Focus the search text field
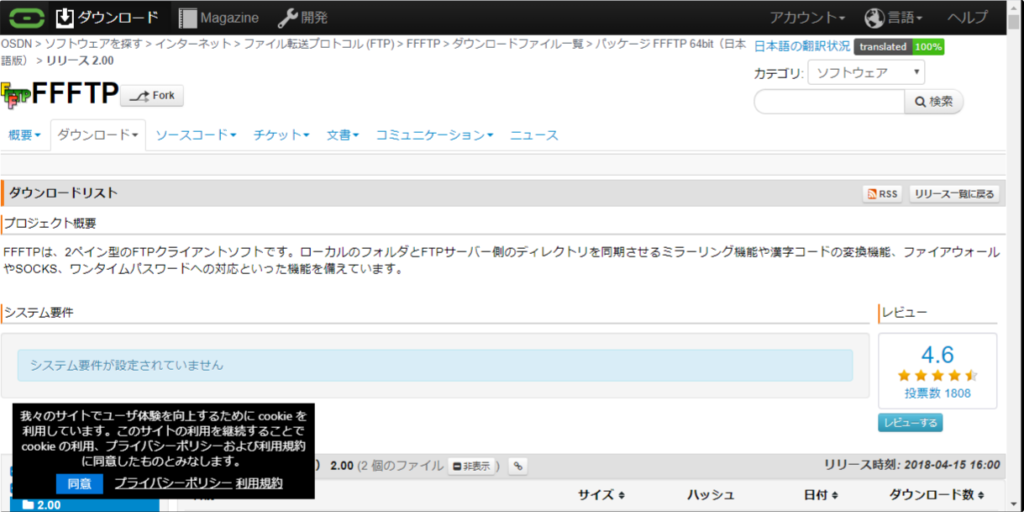The height and width of the screenshot is (512, 1024). click(x=829, y=102)
